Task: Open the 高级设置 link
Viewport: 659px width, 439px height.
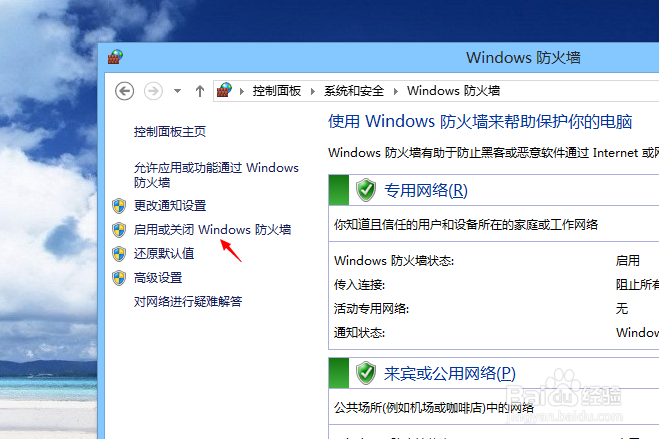Action: pyautogui.click(x=158, y=278)
